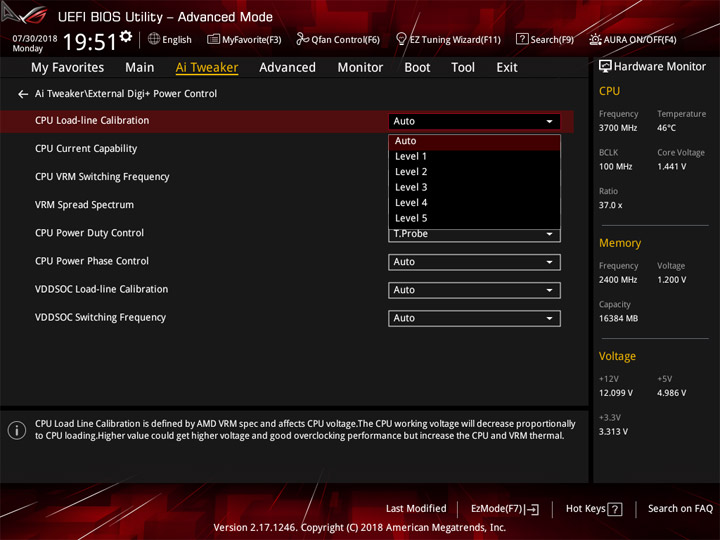720x540 pixels.
Task: Select Level 1 option
Action: point(474,157)
